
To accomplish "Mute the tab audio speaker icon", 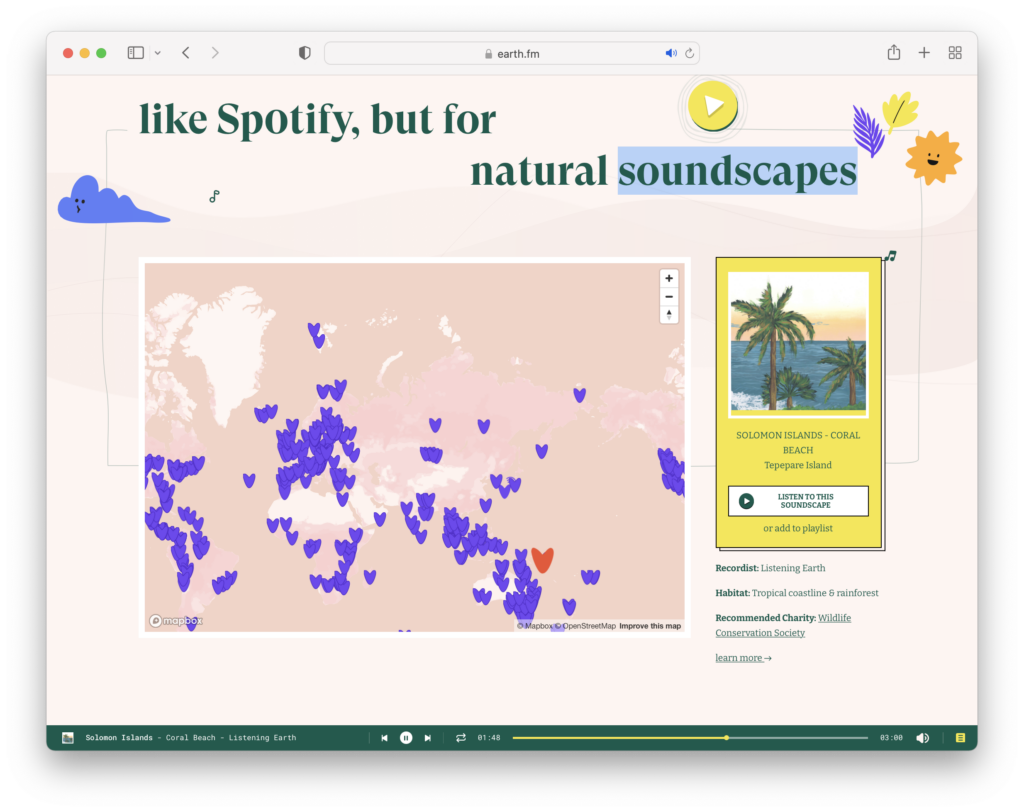I will point(671,54).
